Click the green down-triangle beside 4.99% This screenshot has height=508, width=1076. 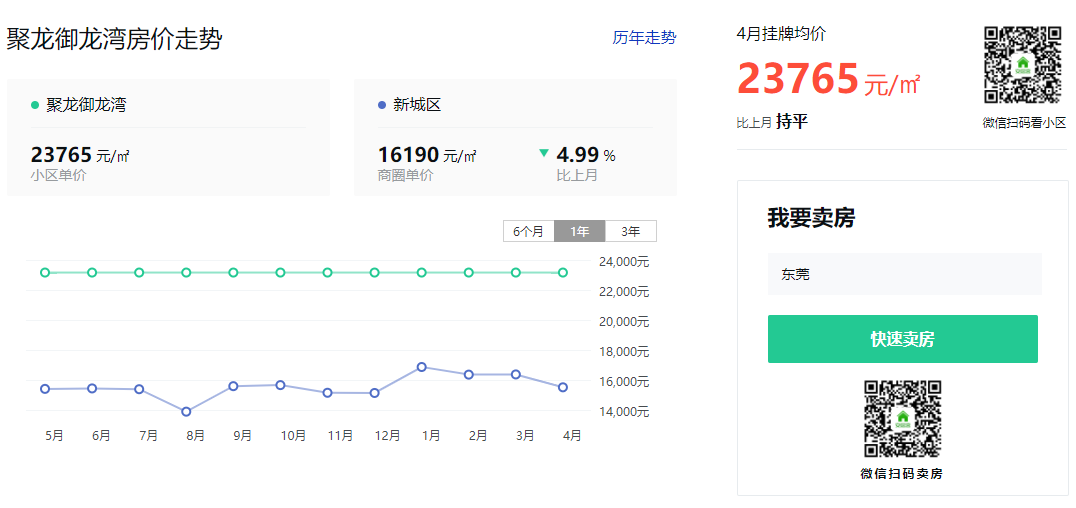coord(544,153)
